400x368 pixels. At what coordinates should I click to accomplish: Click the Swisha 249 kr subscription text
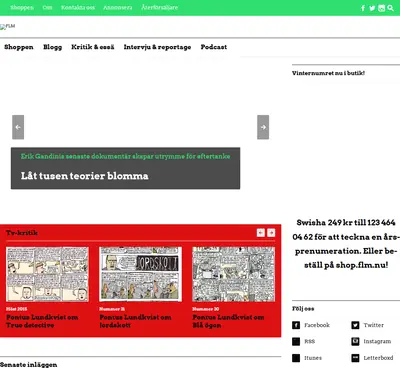click(346, 244)
